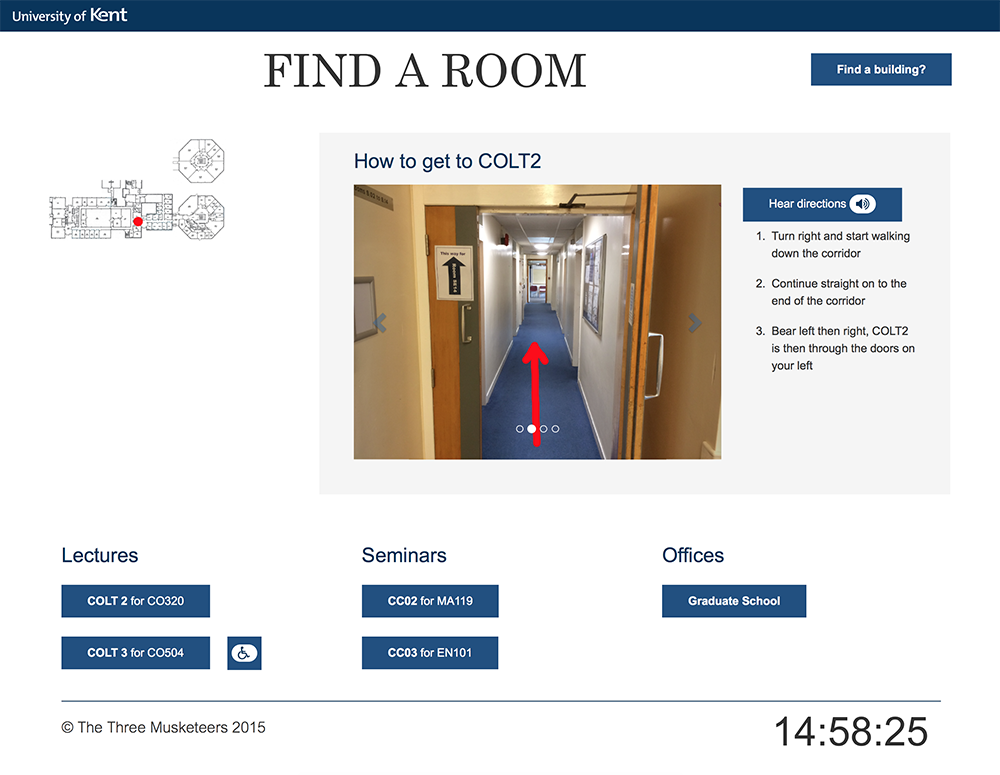Jump to the third carousel slide dot
Viewport: 1000px width, 775px height.
tap(544, 429)
